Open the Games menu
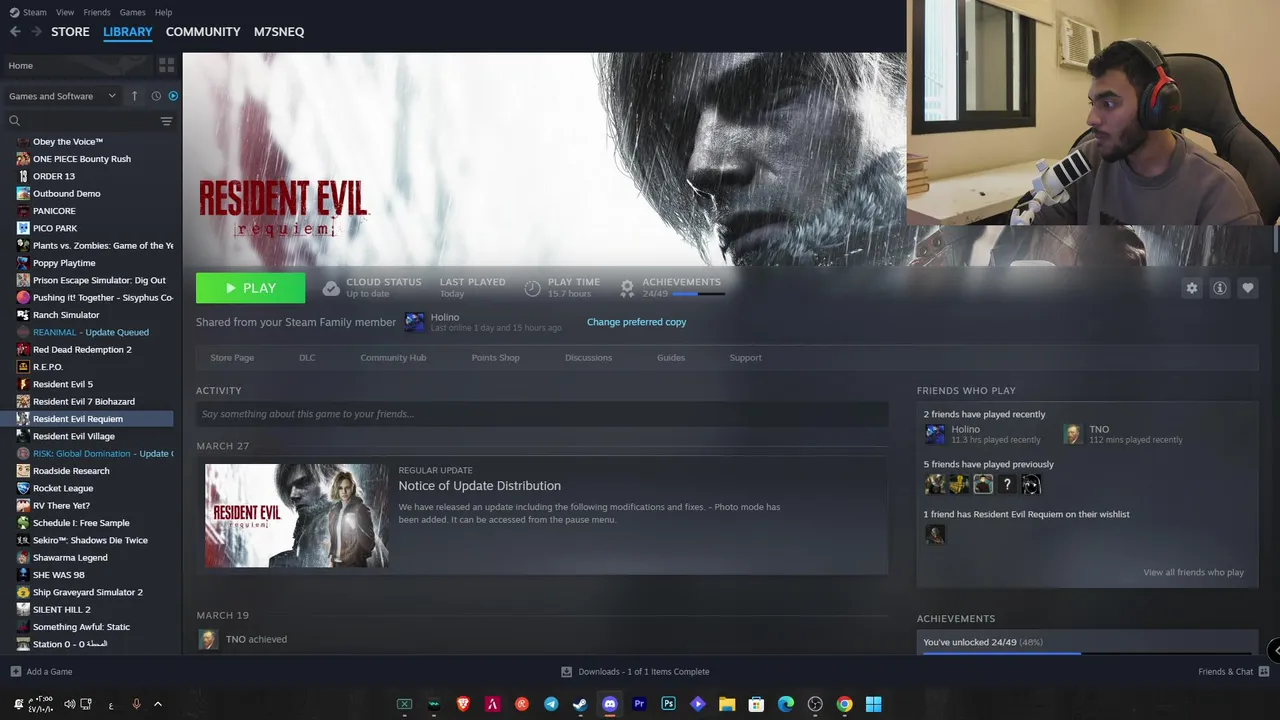This screenshot has width=1280, height=720. (133, 12)
